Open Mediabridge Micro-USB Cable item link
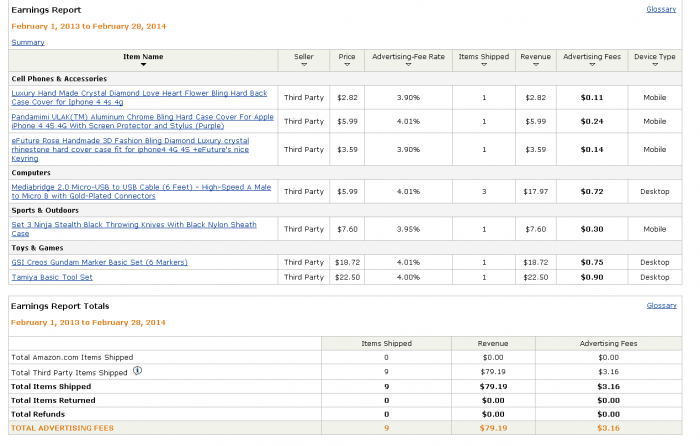The width and height of the screenshot is (700, 446). click(141, 191)
